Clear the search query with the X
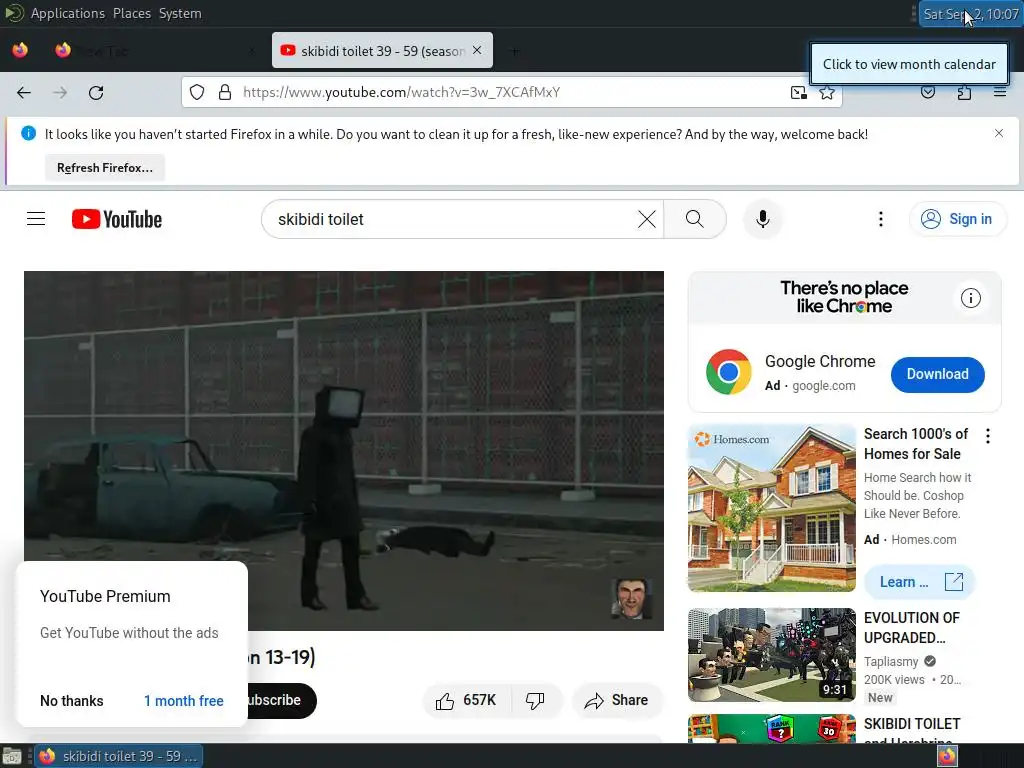Image resolution: width=1024 pixels, height=768 pixels. (x=647, y=219)
